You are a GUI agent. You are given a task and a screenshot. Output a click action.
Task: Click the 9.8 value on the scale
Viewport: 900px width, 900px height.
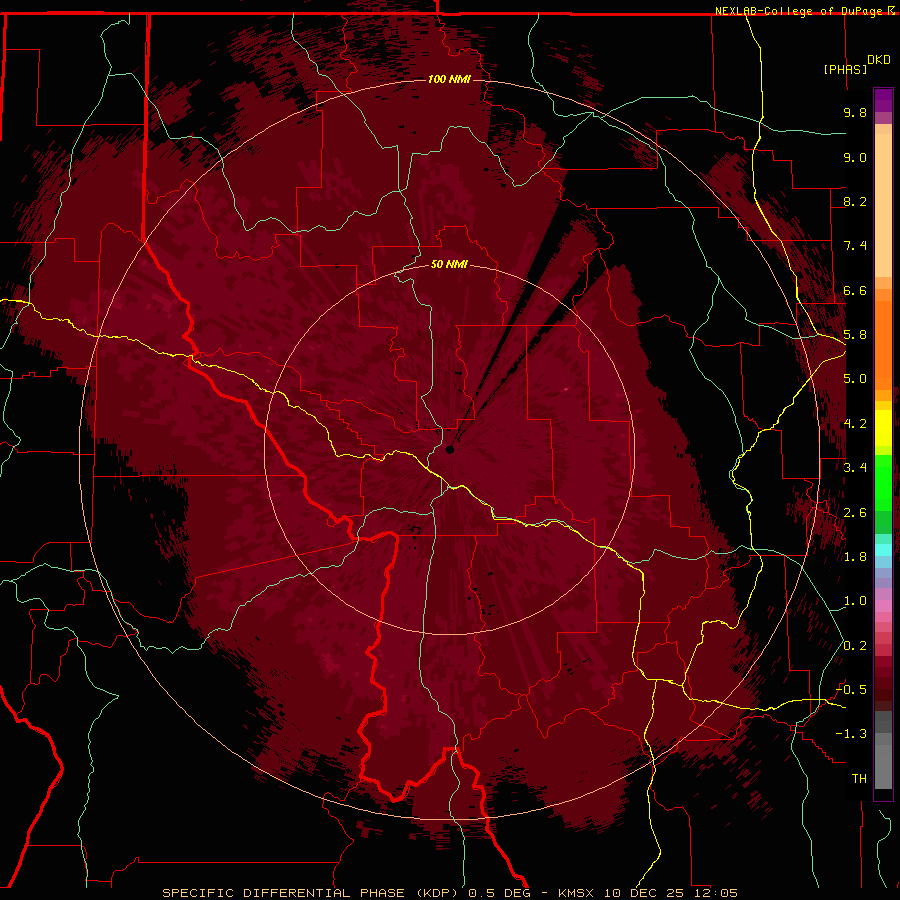855,112
